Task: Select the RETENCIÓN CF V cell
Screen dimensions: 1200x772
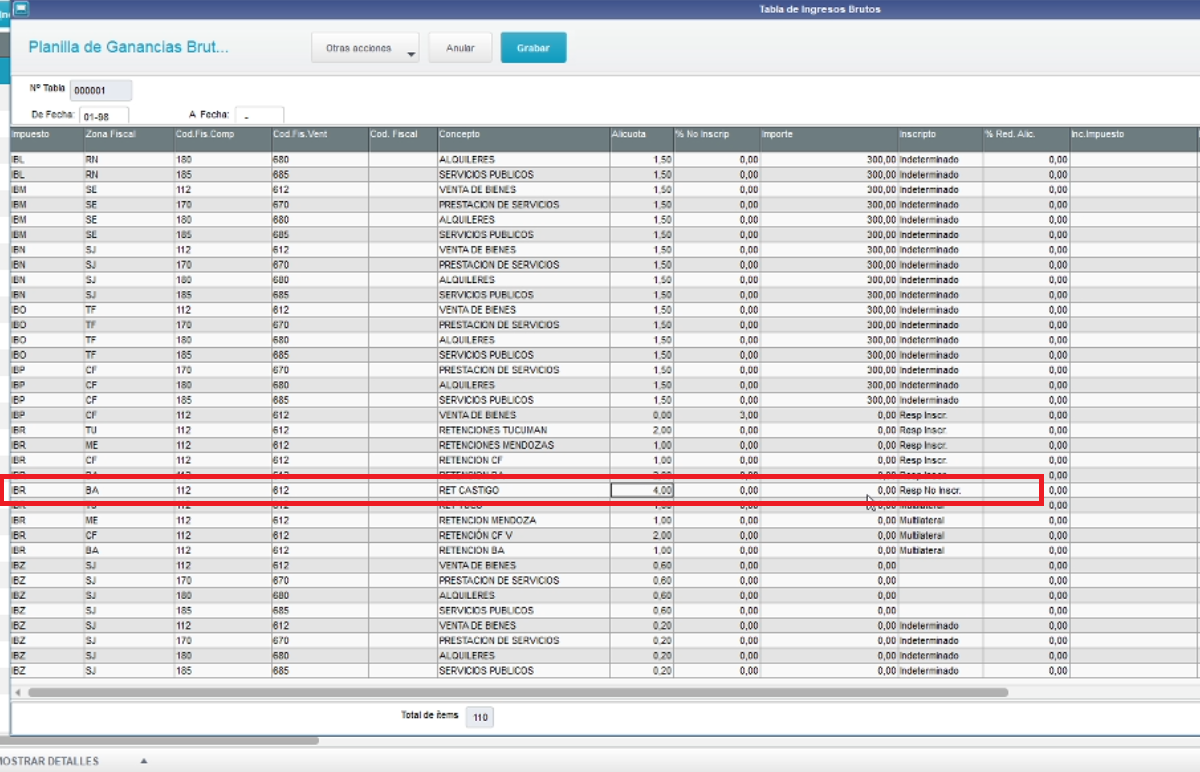Action: [x=523, y=535]
